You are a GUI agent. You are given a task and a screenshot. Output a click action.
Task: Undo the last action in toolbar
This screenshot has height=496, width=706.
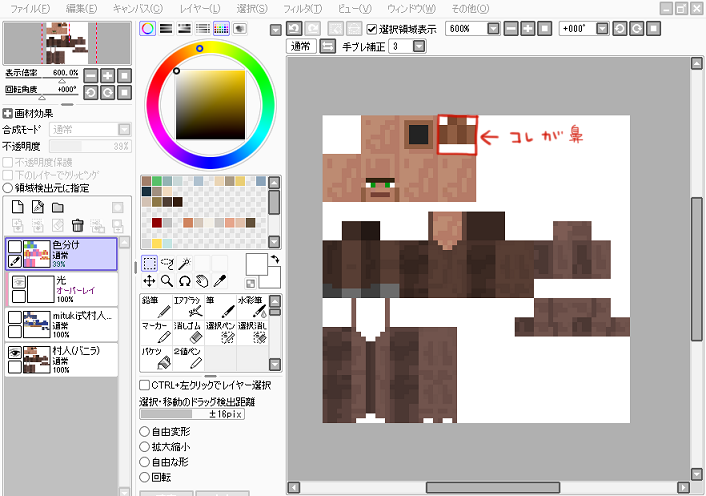click(x=294, y=29)
